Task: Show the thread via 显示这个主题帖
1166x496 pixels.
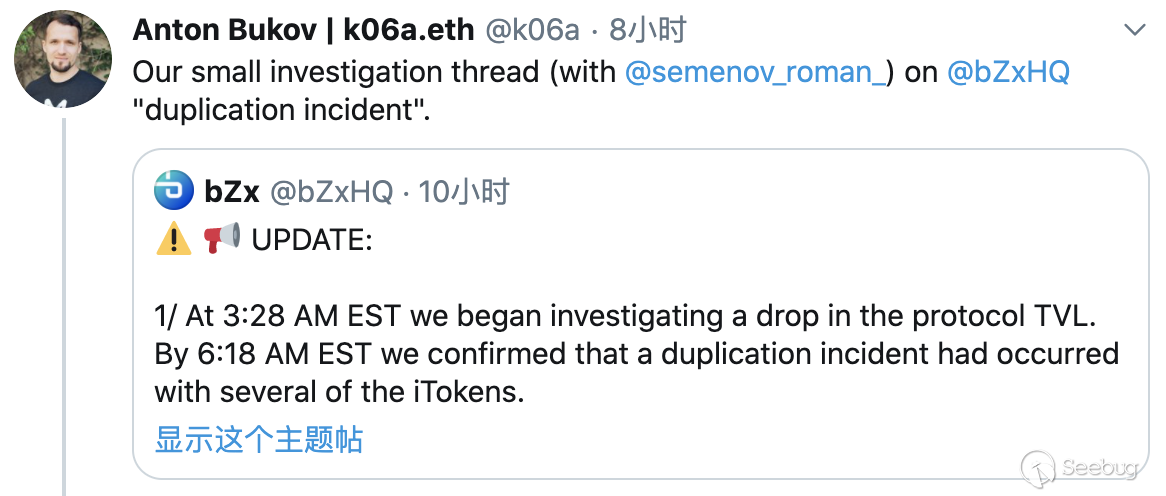Action: pyautogui.click(x=258, y=439)
